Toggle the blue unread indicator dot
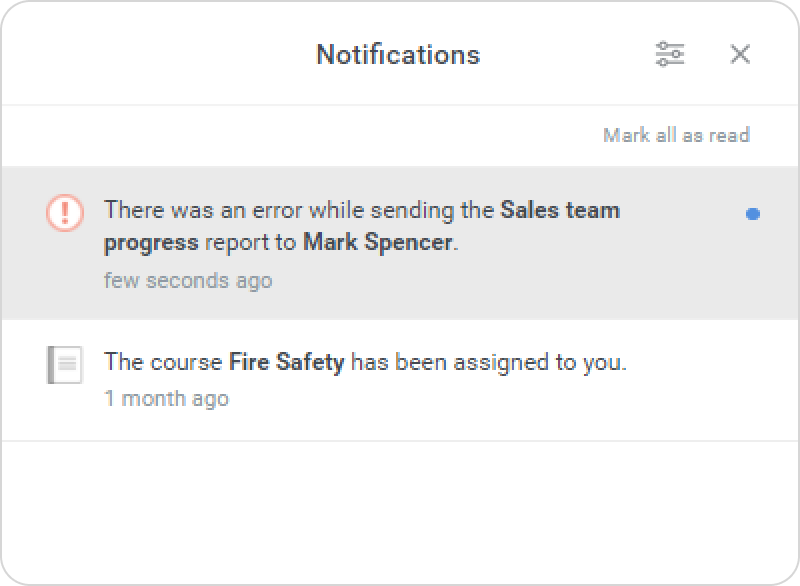800x586 pixels. 753,213
